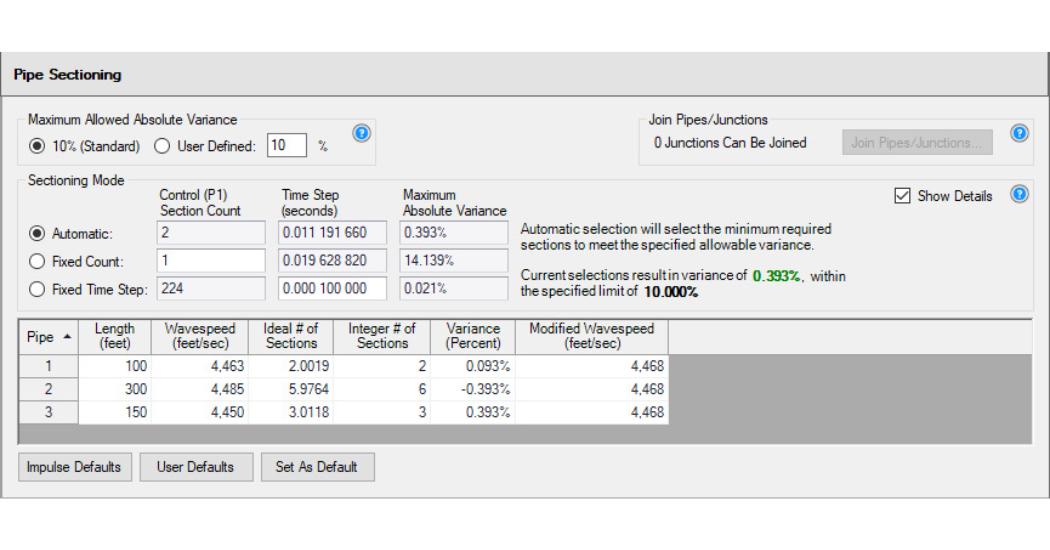Open help icon beside Show Details
The height and width of the screenshot is (550, 1050).
(x=1019, y=194)
